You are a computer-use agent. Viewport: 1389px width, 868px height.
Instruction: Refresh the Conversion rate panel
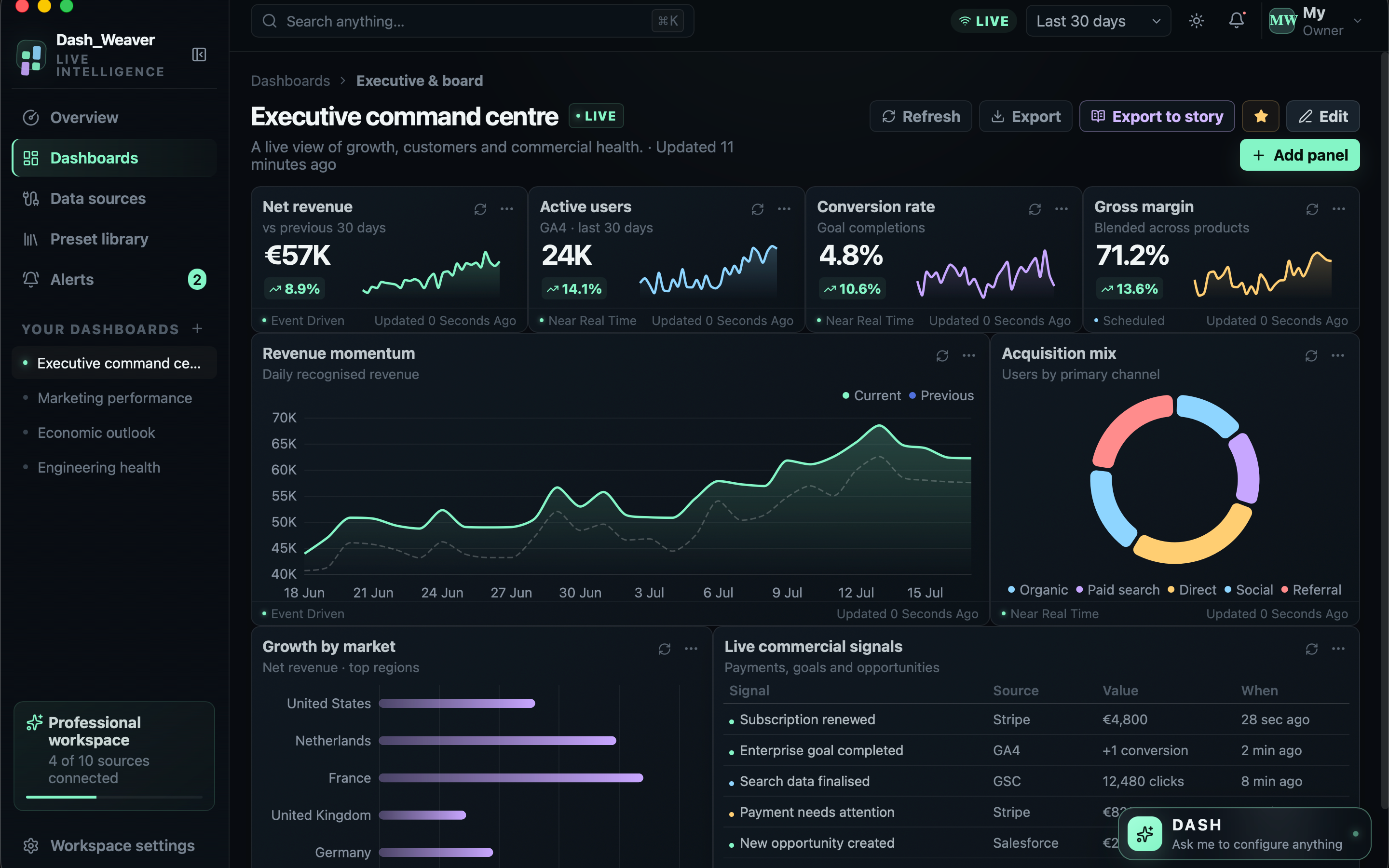1035,209
